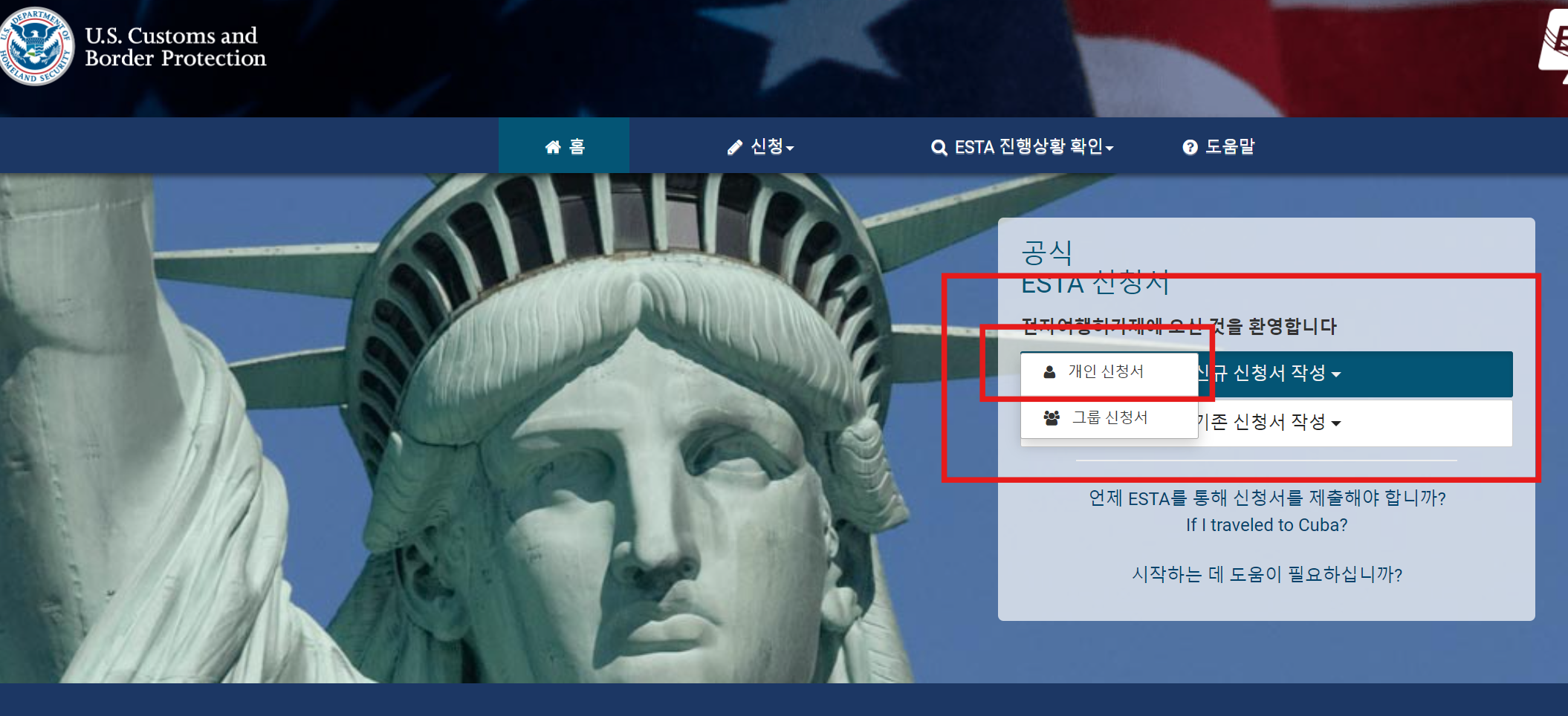Expand the 신청 navigation dropdown

(761, 146)
